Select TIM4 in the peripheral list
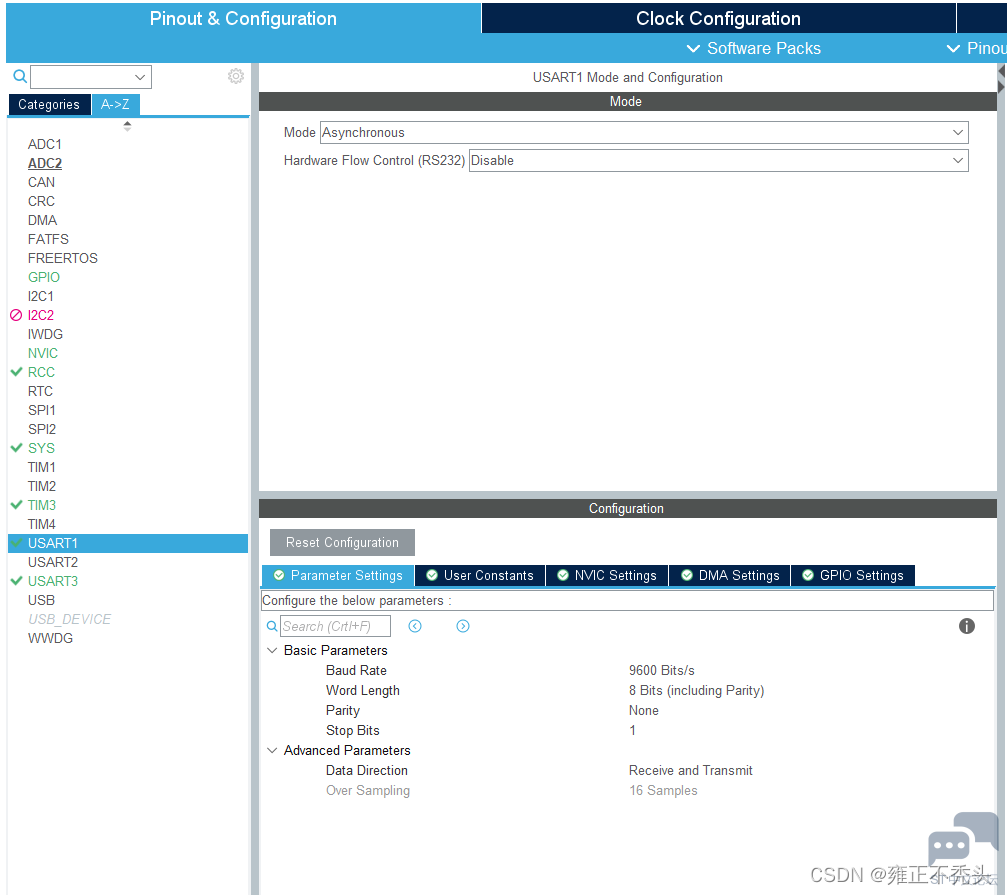 tap(42, 524)
